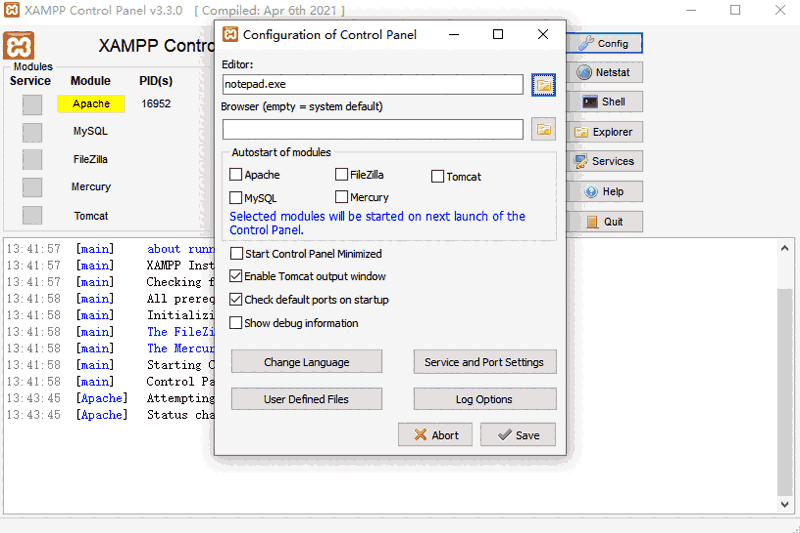Click the highlighted Apache module label
The width and height of the screenshot is (800, 533).
click(91, 104)
